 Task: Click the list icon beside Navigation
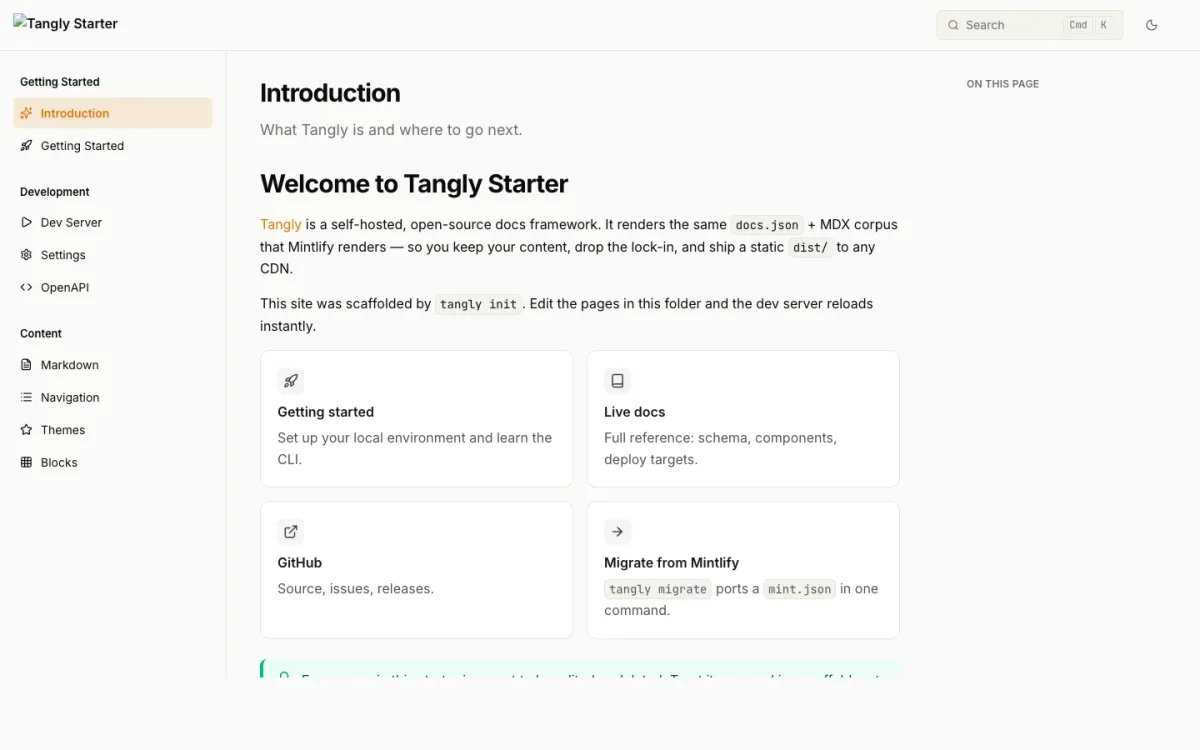click(x=26, y=397)
